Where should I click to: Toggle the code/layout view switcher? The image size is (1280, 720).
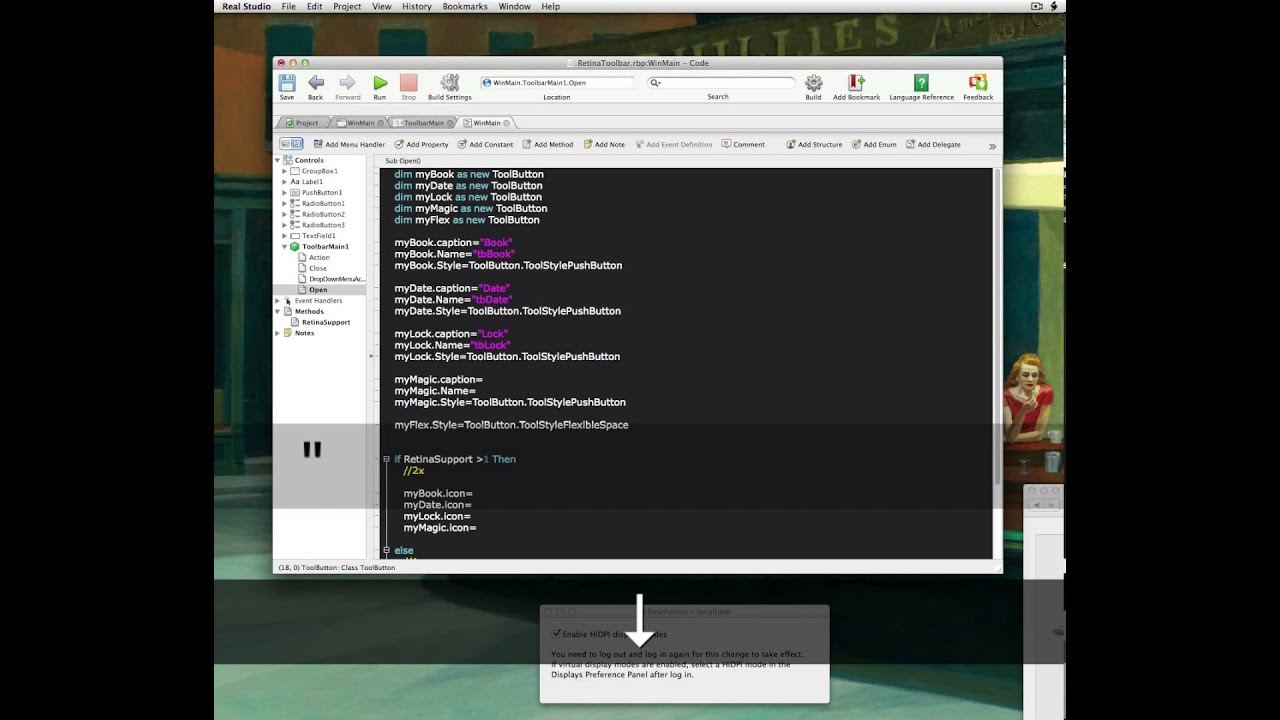point(291,144)
